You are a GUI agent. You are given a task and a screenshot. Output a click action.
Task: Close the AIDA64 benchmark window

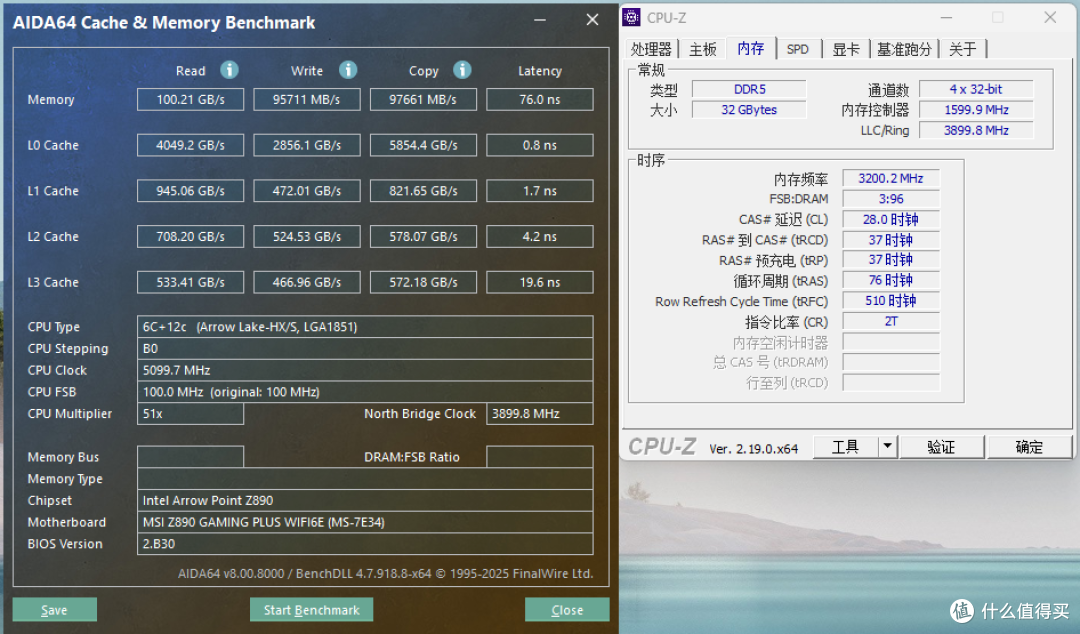coord(592,20)
